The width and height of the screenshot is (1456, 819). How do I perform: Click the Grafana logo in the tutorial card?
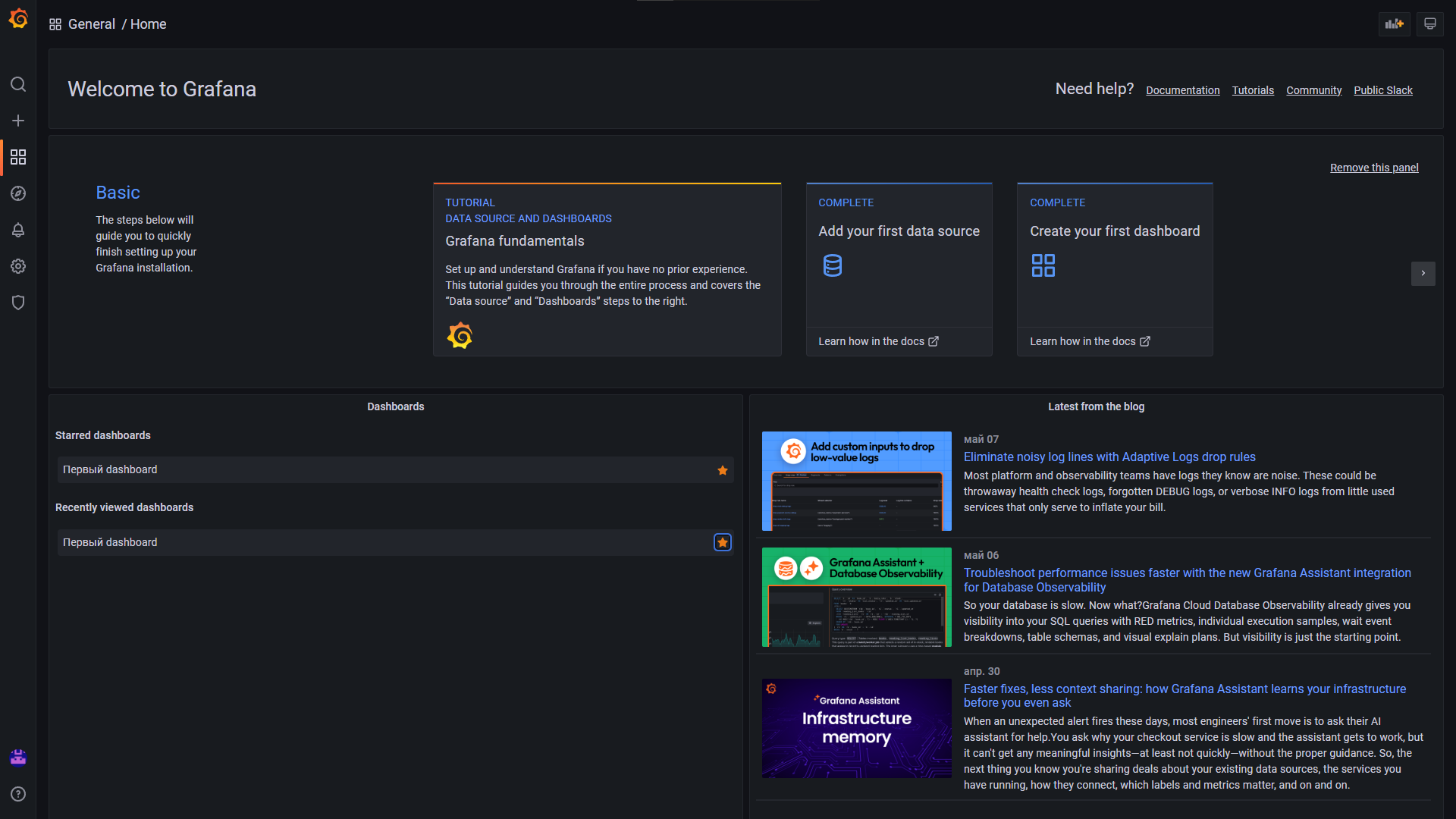coord(460,335)
